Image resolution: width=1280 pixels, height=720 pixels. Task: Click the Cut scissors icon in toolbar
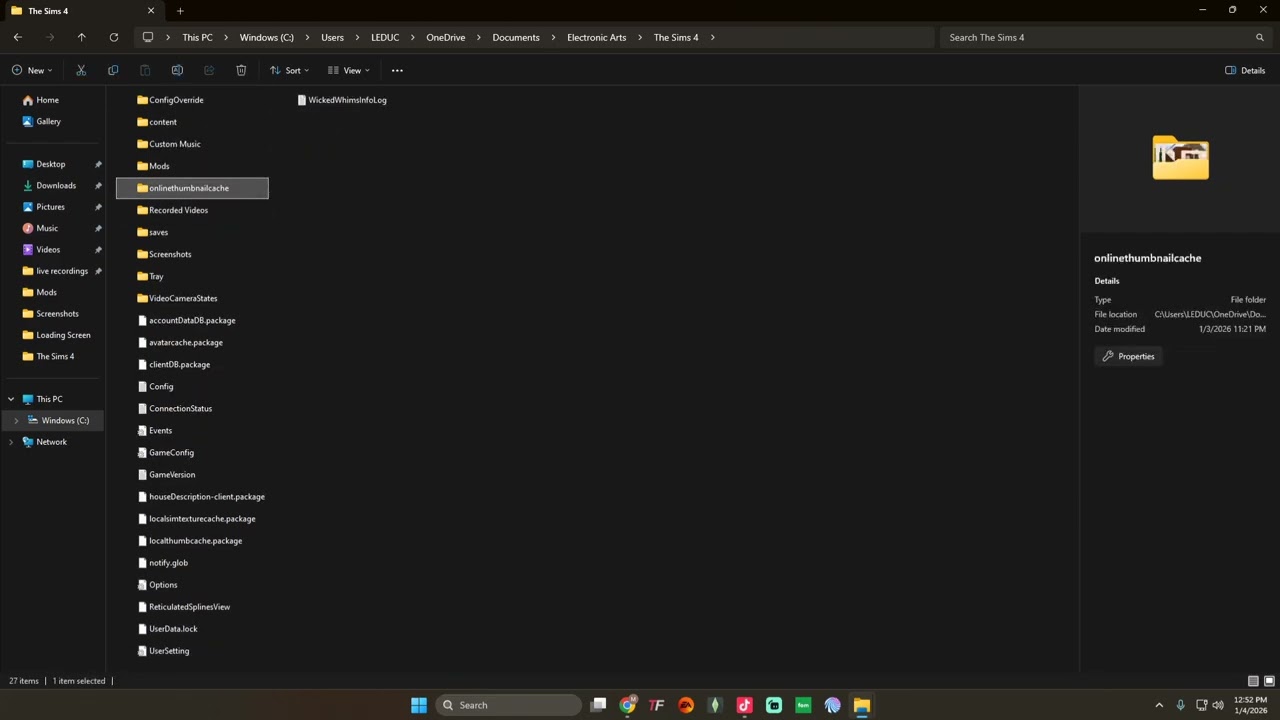81,70
